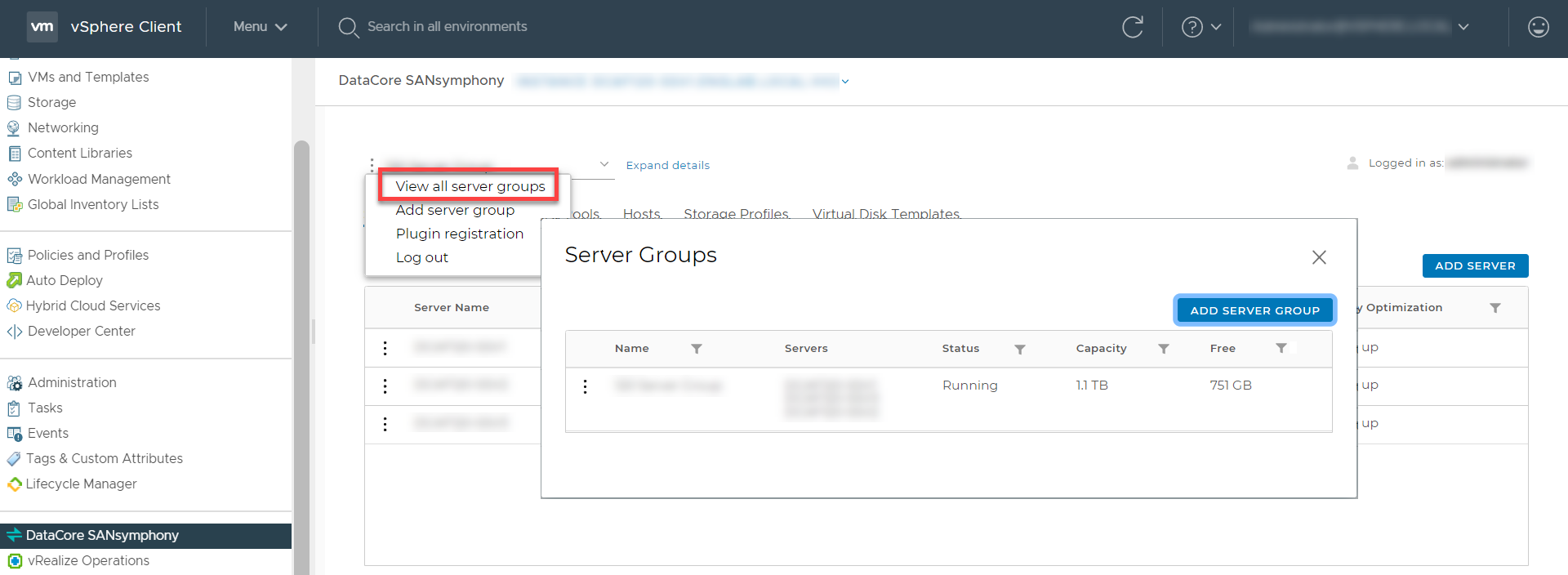Click the Lifecycle Manager icon
The height and width of the screenshot is (575, 1568).
tap(14, 484)
